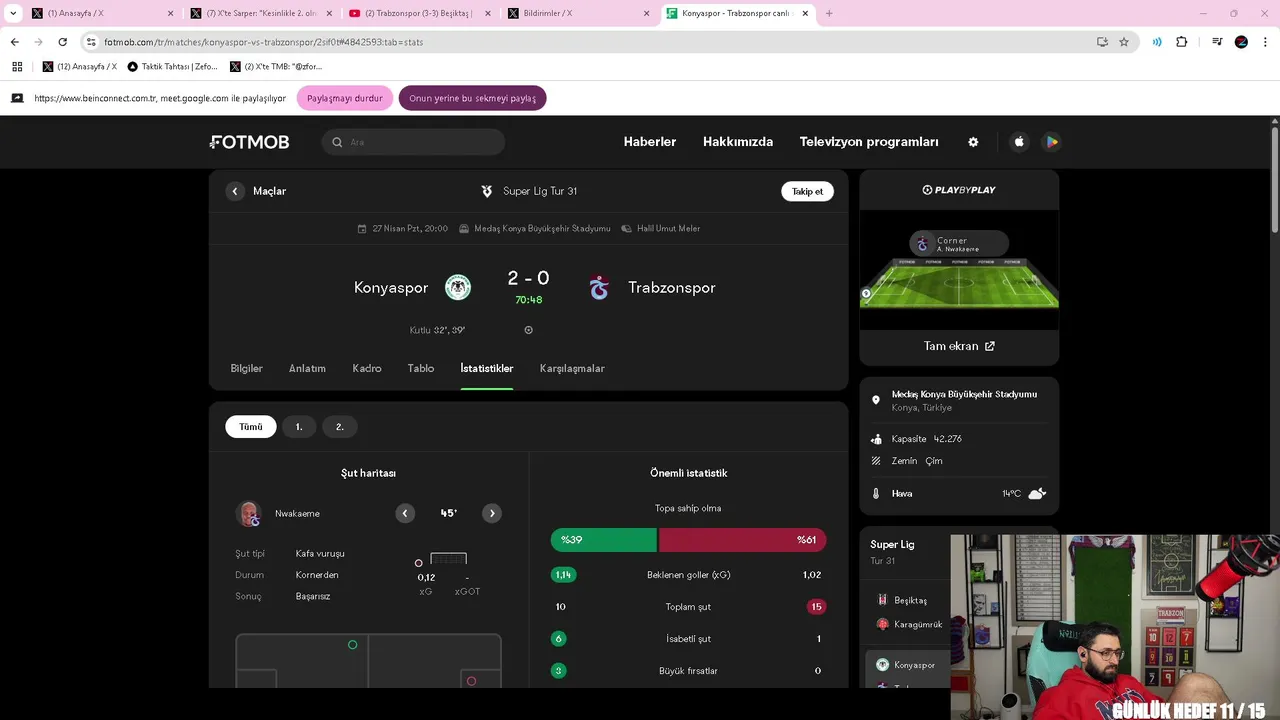Click the Apple App Store icon
Viewport: 1280px width, 720px height.
pyautogui.click(x=1019, y=142)
